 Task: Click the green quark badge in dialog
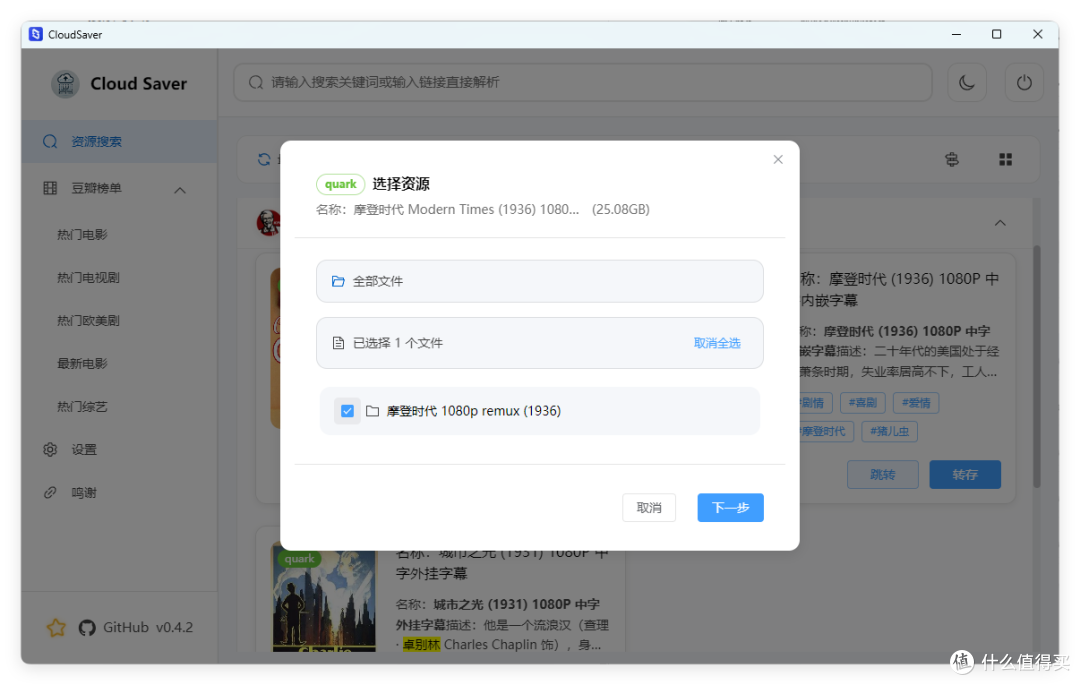[x=340, y=184]
